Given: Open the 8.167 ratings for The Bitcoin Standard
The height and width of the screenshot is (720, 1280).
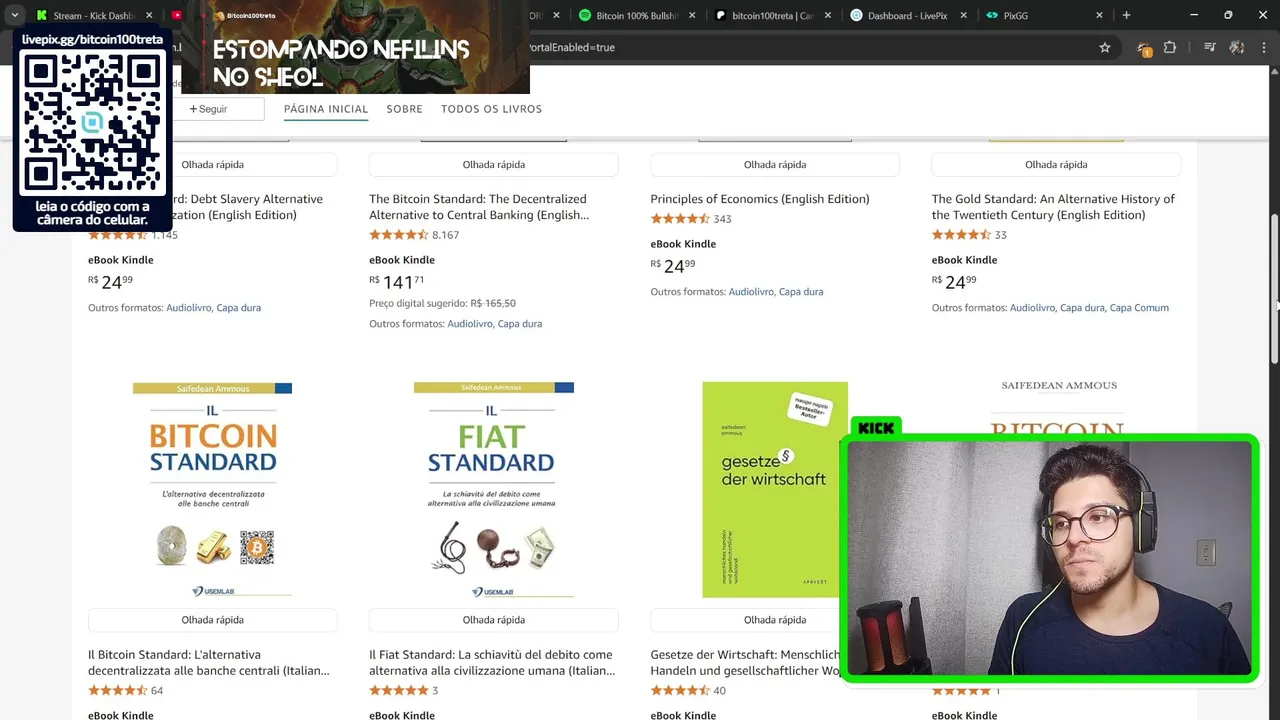Looking at the screenshot, I should (x=445, y=235).
